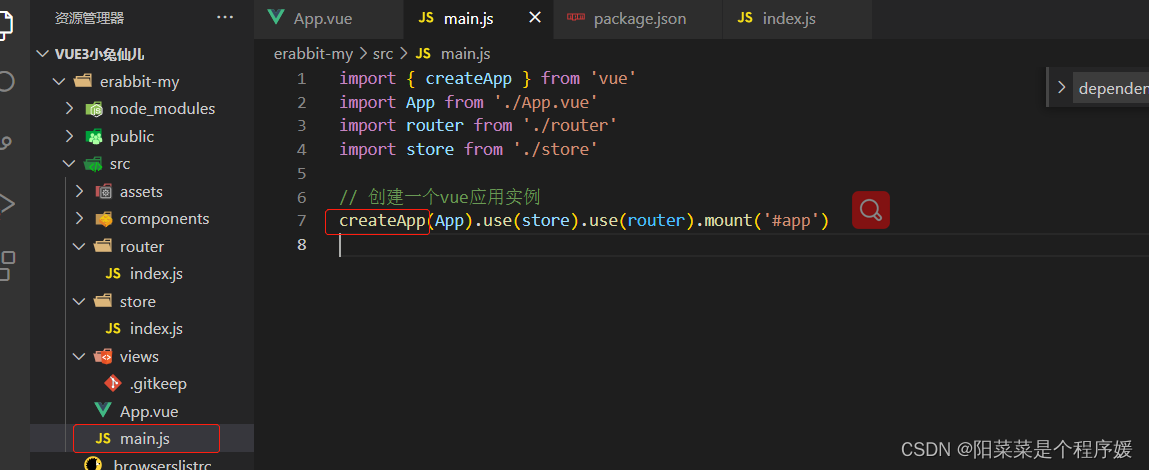Expand the dependencies outline chevron

coord(1061,88)
